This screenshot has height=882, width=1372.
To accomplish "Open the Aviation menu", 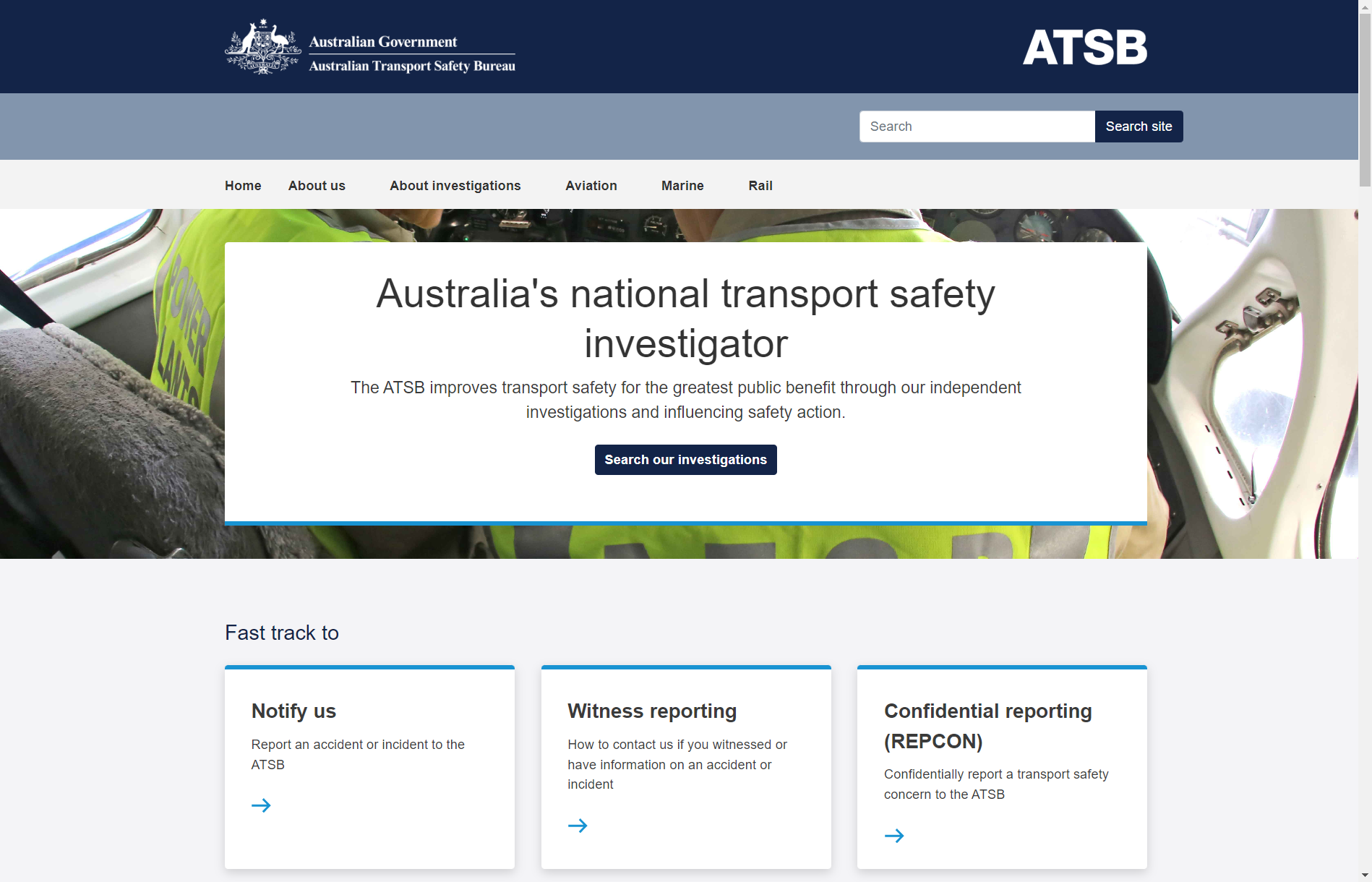I will point(591,186).
